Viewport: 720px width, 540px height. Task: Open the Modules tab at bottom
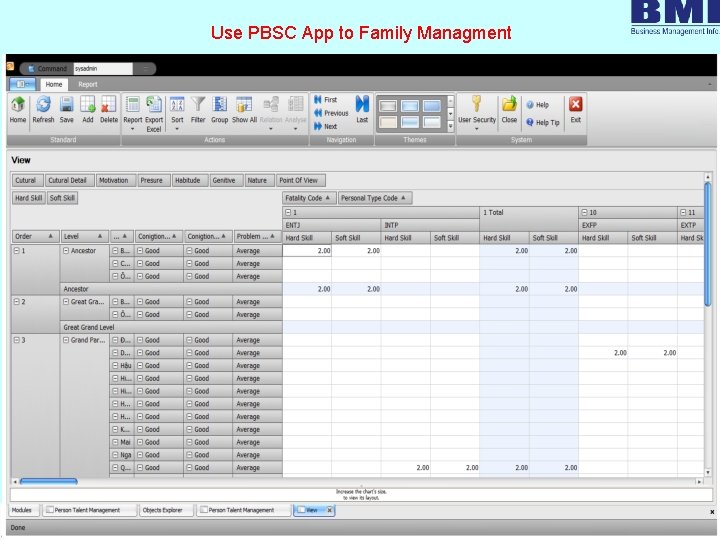tap(22, 510)
